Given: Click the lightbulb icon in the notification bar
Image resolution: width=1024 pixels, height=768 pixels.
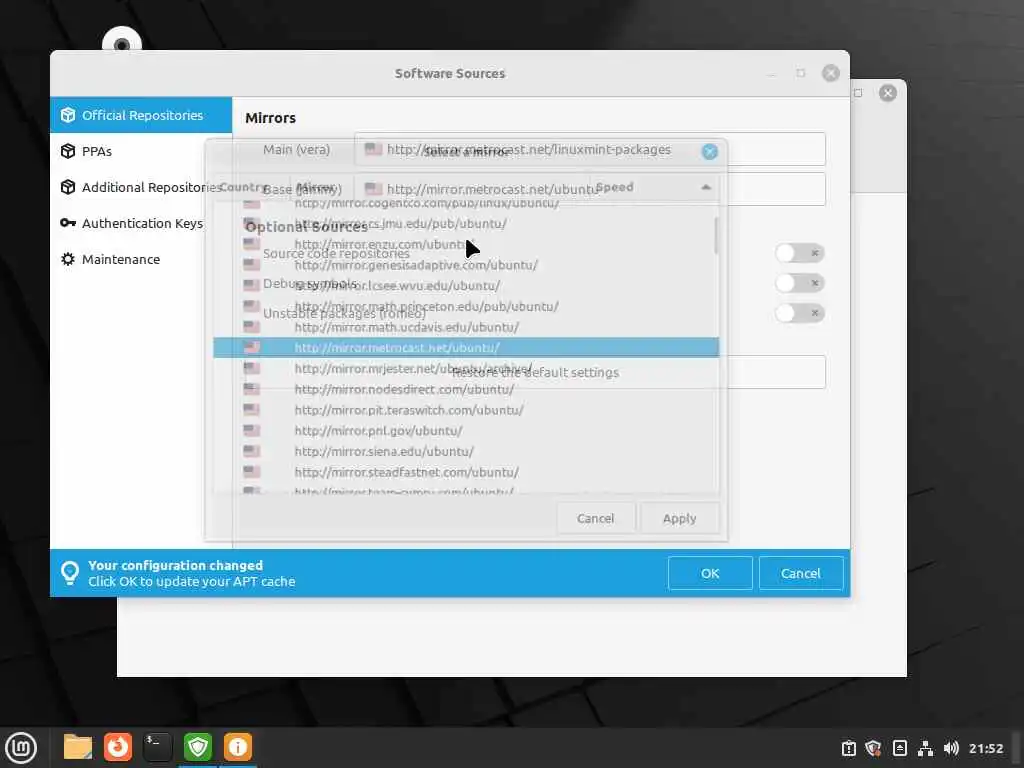Looking at the screenshot, I should point(69,573).
